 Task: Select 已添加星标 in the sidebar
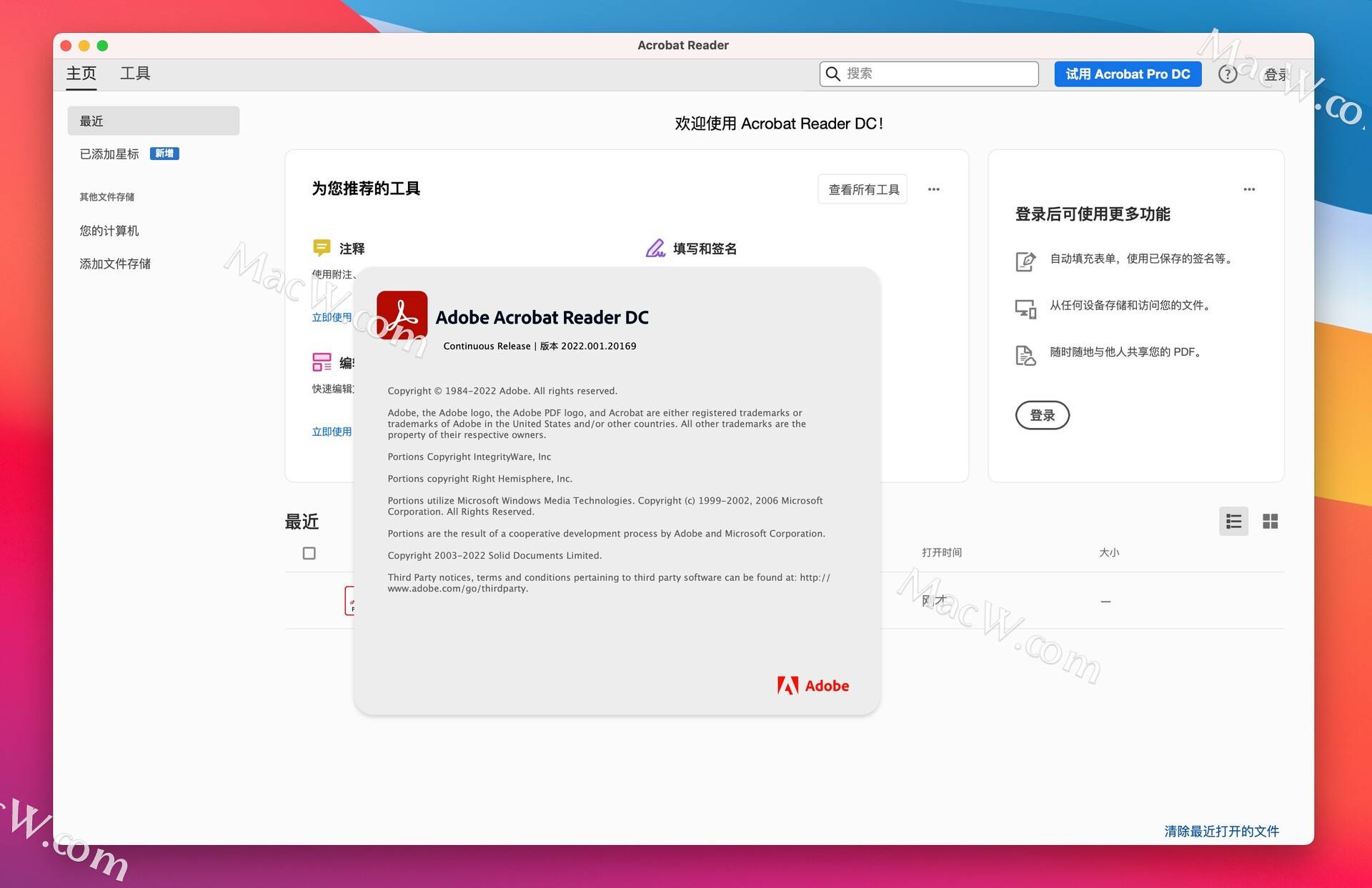109,154
